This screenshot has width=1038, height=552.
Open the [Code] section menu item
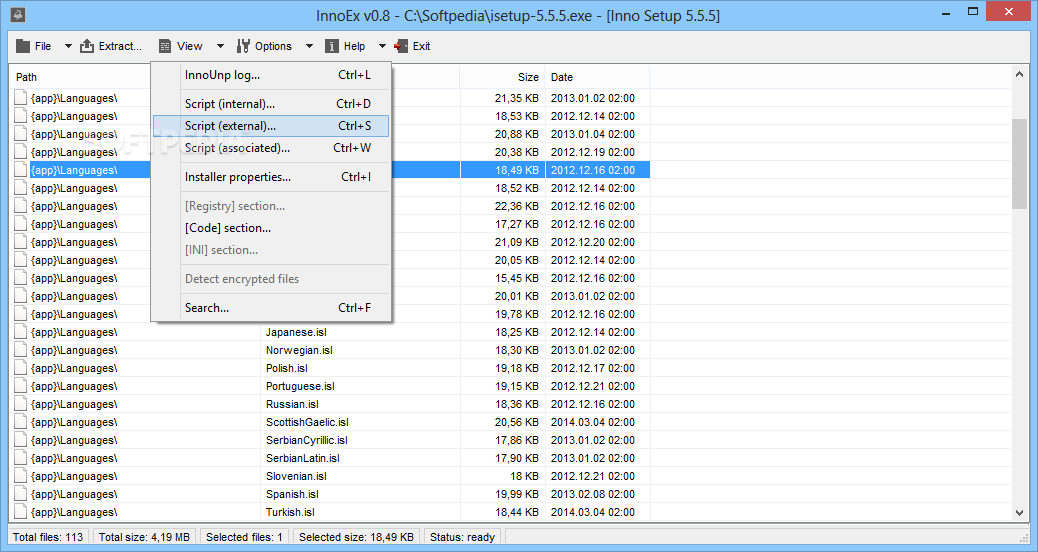271,228
